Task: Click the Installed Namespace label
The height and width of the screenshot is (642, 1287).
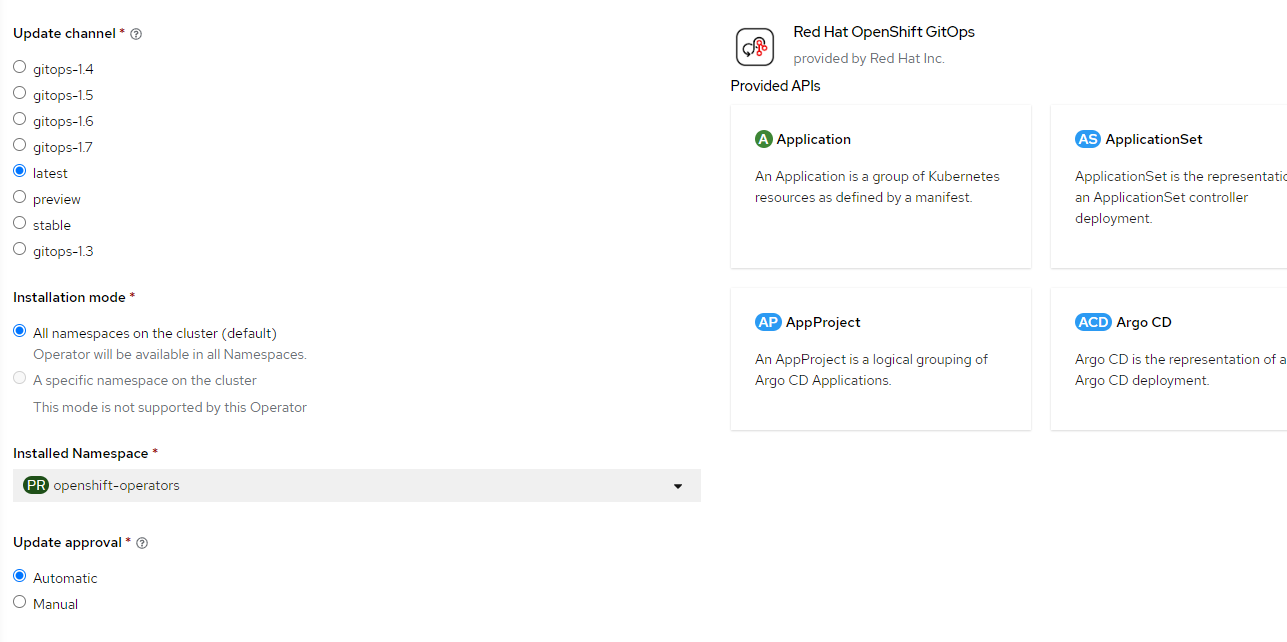Action: [80, 454]
